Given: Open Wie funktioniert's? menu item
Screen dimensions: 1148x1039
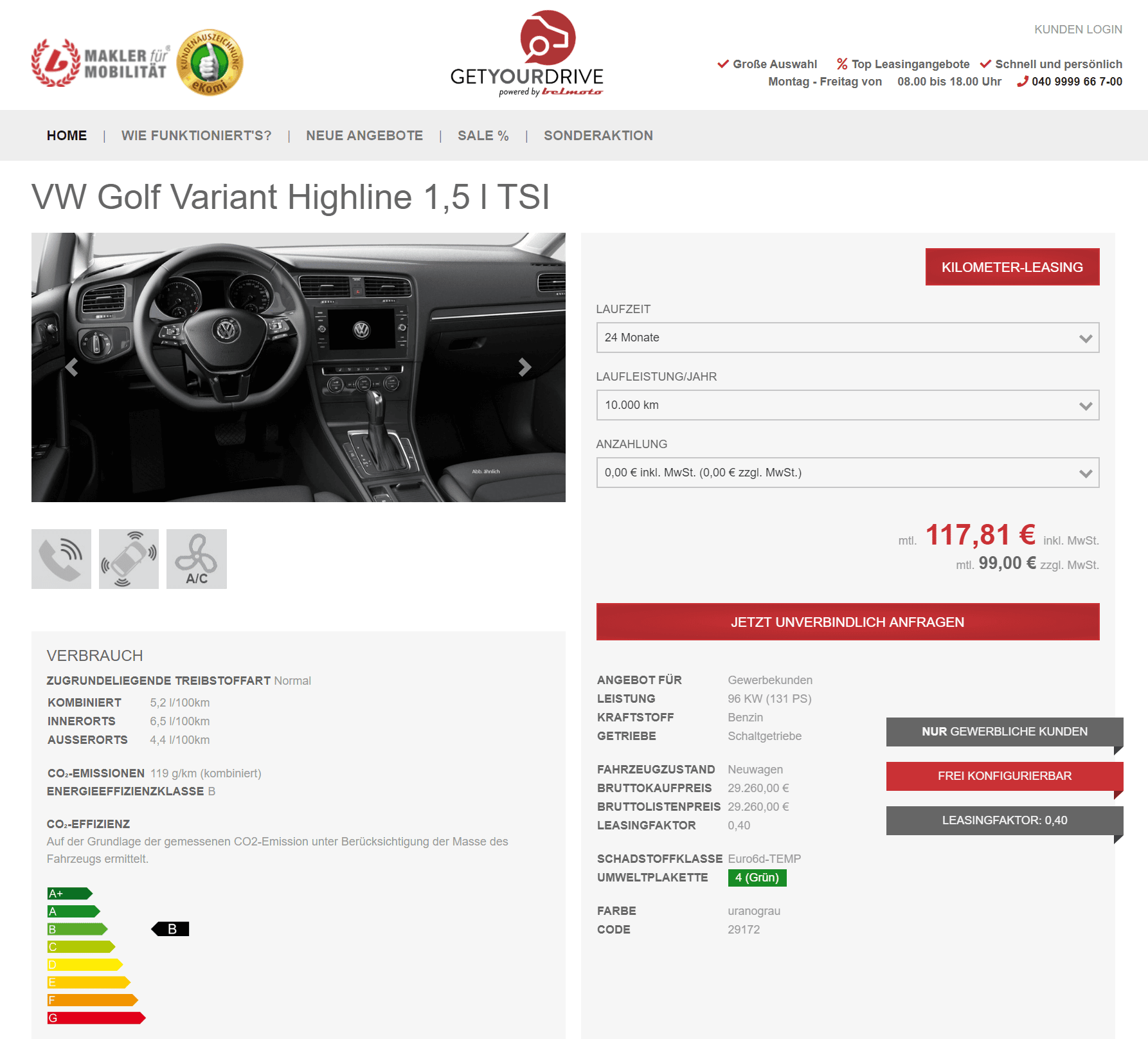Looking at the screenshot, I should click(196, 136).
